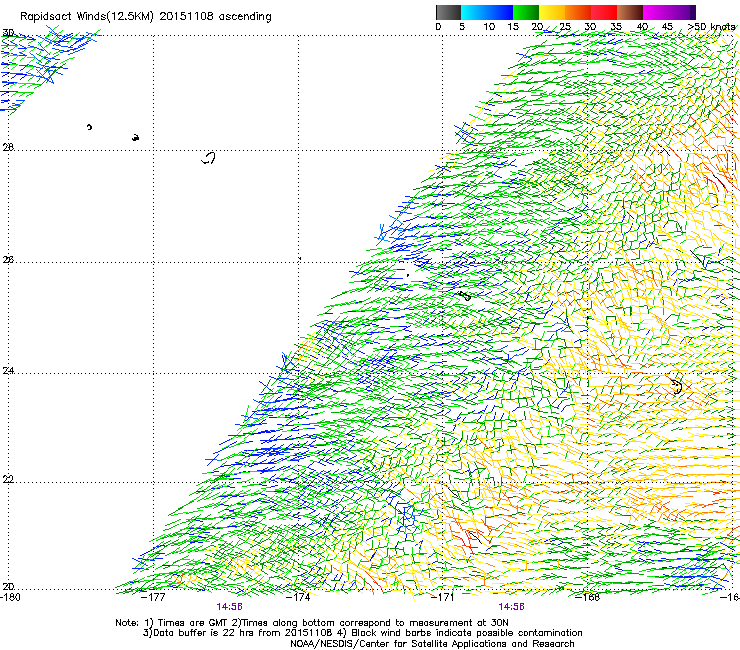Click the cyan-blue 5–15 knots color segment
740x650 pixels.
487,12
